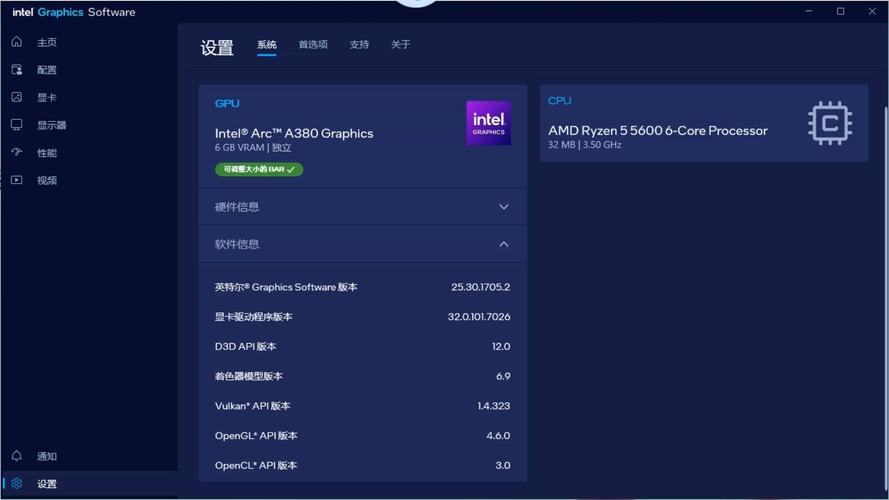Click the 32 MB | 3.50 GHz text
This screenshot has height=500, width=889.
pos(585,145)
